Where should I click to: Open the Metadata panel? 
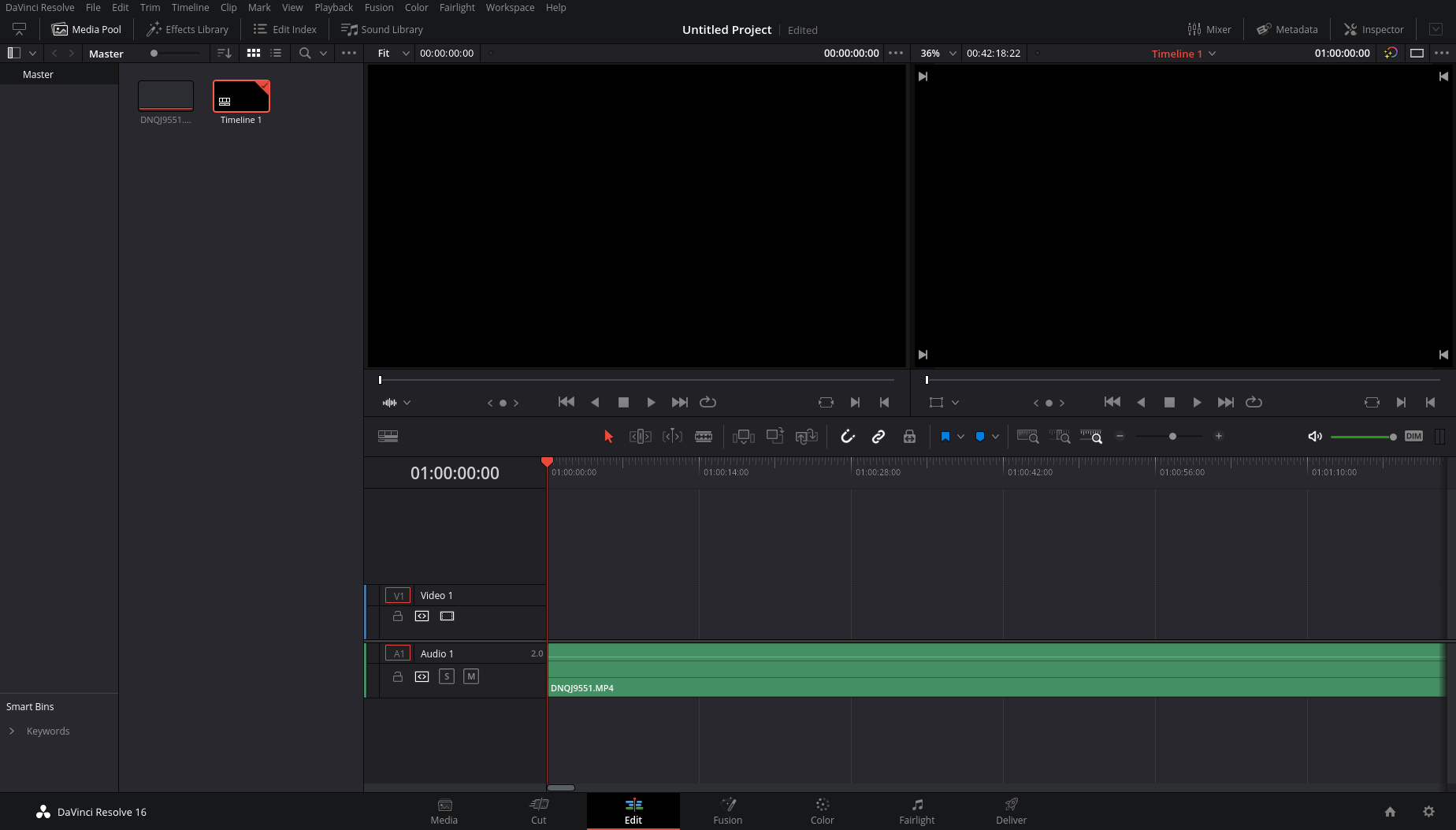[1287, 29]
